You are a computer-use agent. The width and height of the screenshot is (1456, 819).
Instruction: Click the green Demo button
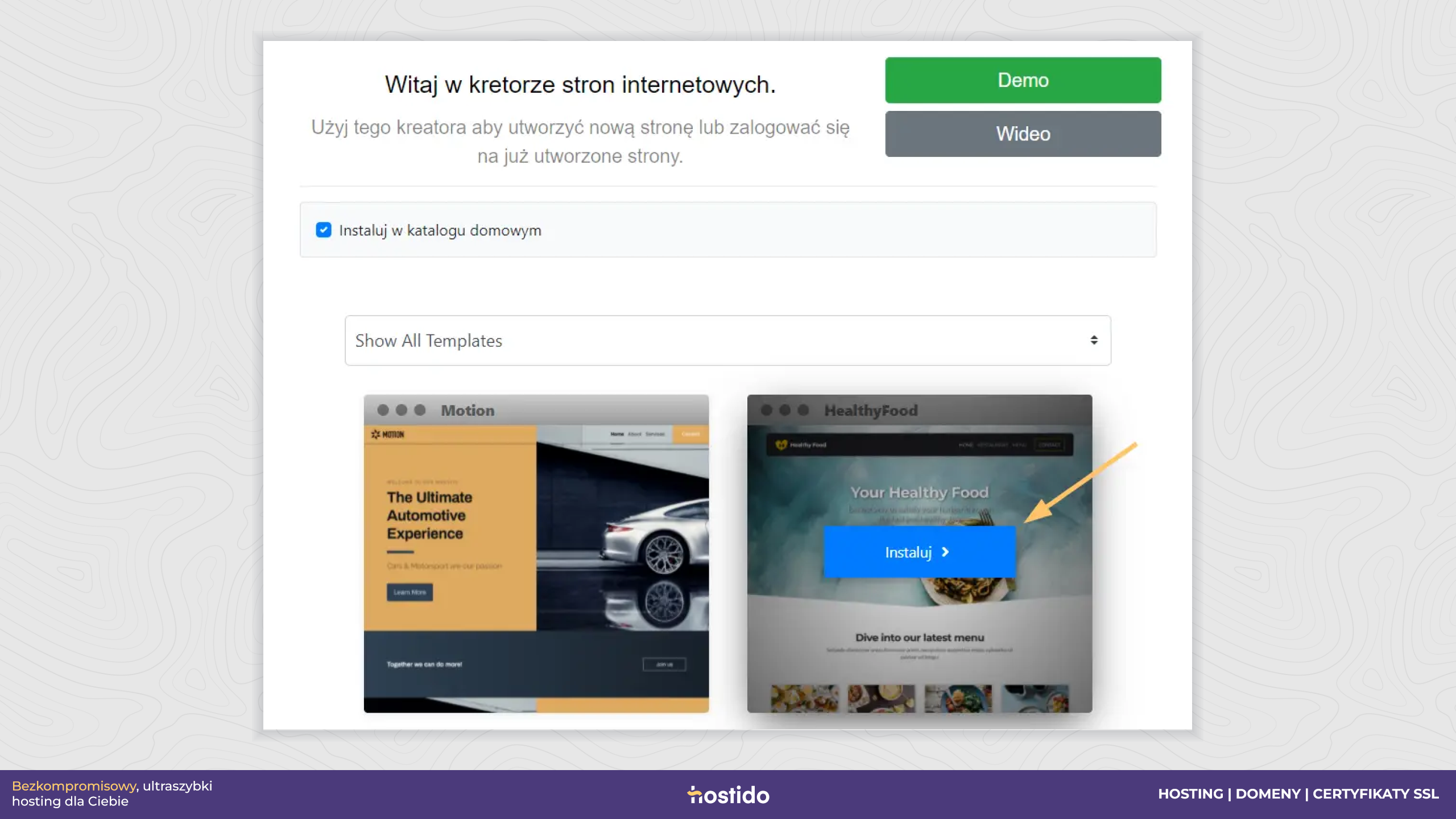coord(1023,80)
